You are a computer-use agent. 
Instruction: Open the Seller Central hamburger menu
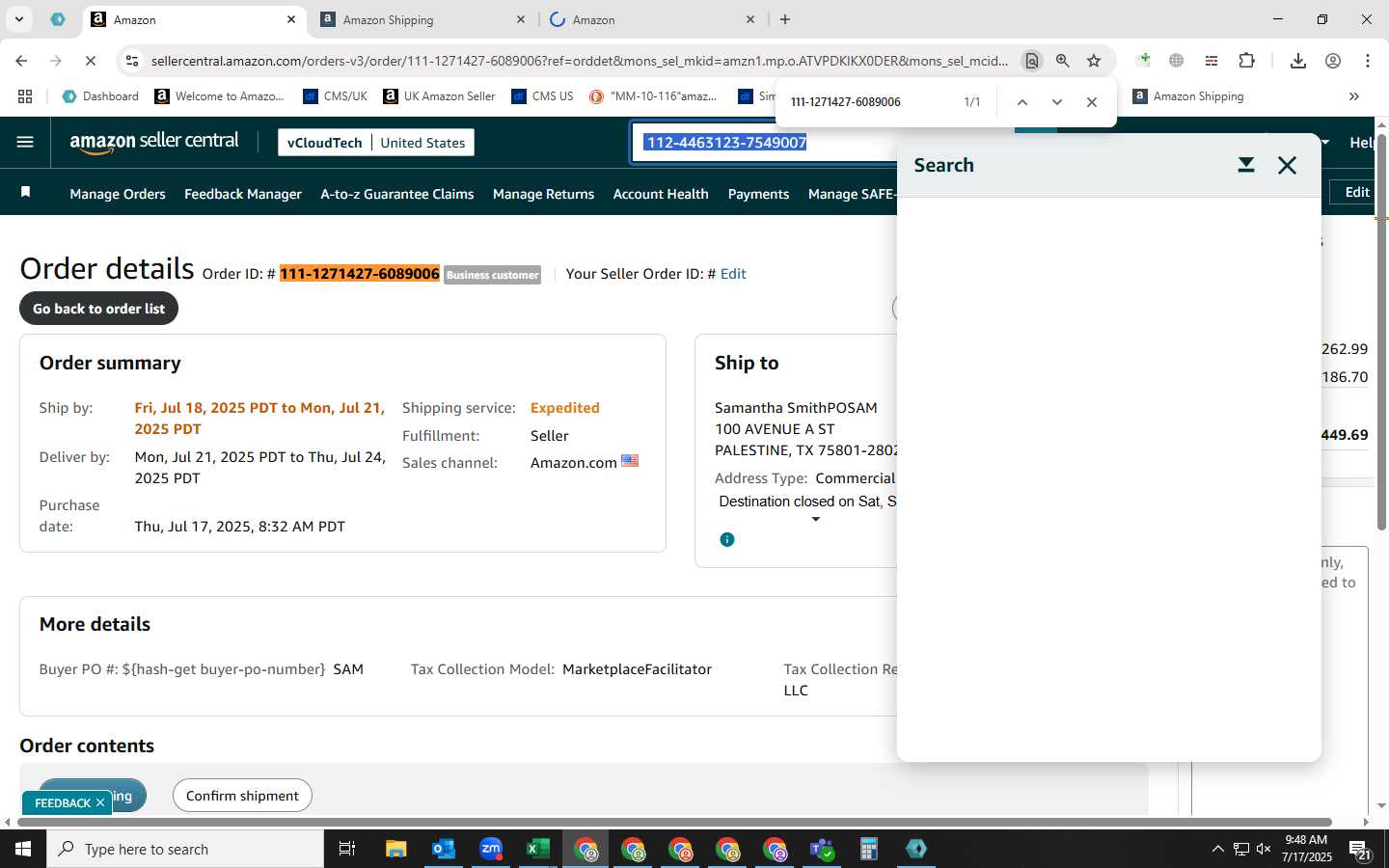(x=25, y=142)
